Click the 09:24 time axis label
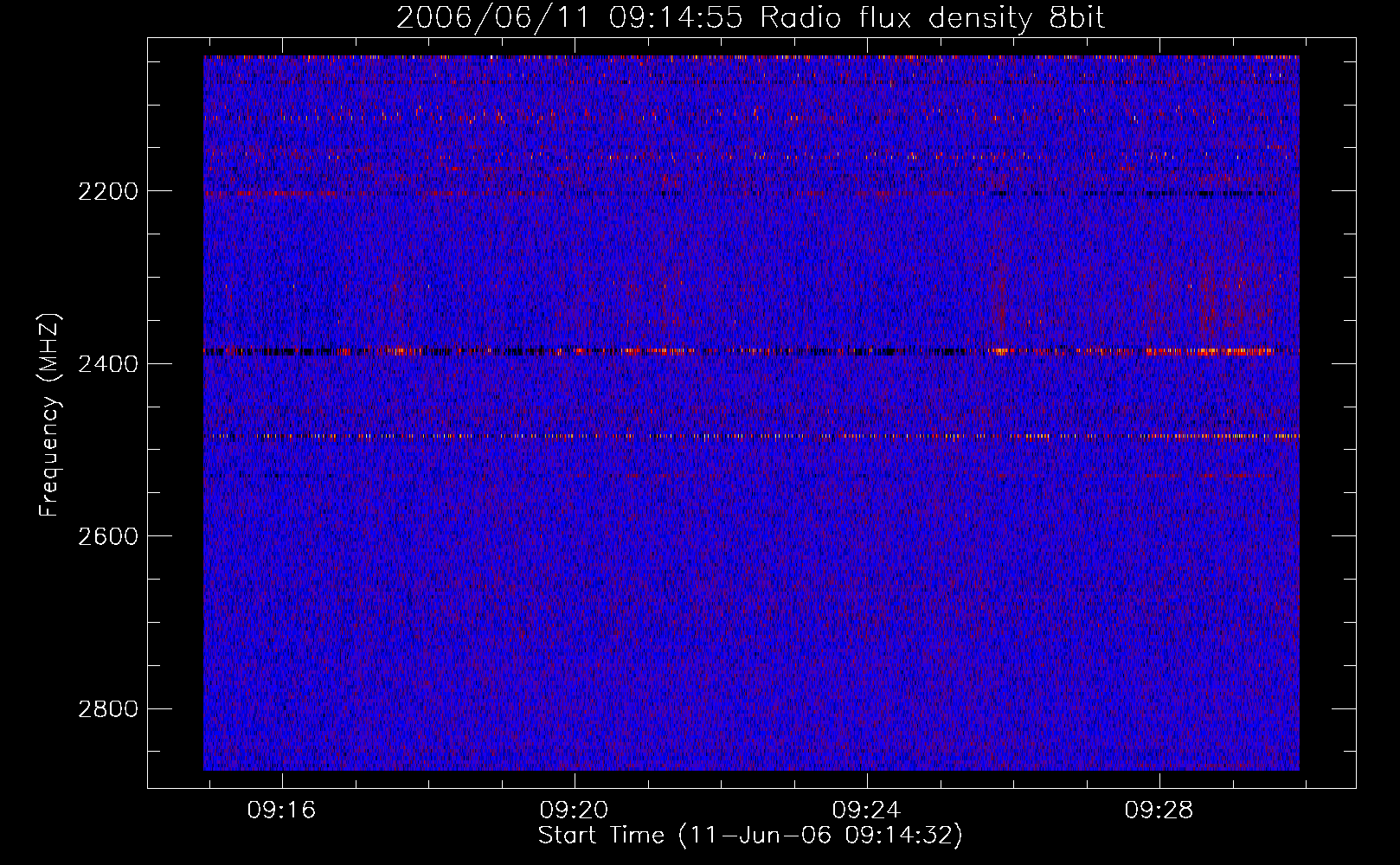Image resolution: width=1400 pixels, height=865 pixels. tap(867, 811)
